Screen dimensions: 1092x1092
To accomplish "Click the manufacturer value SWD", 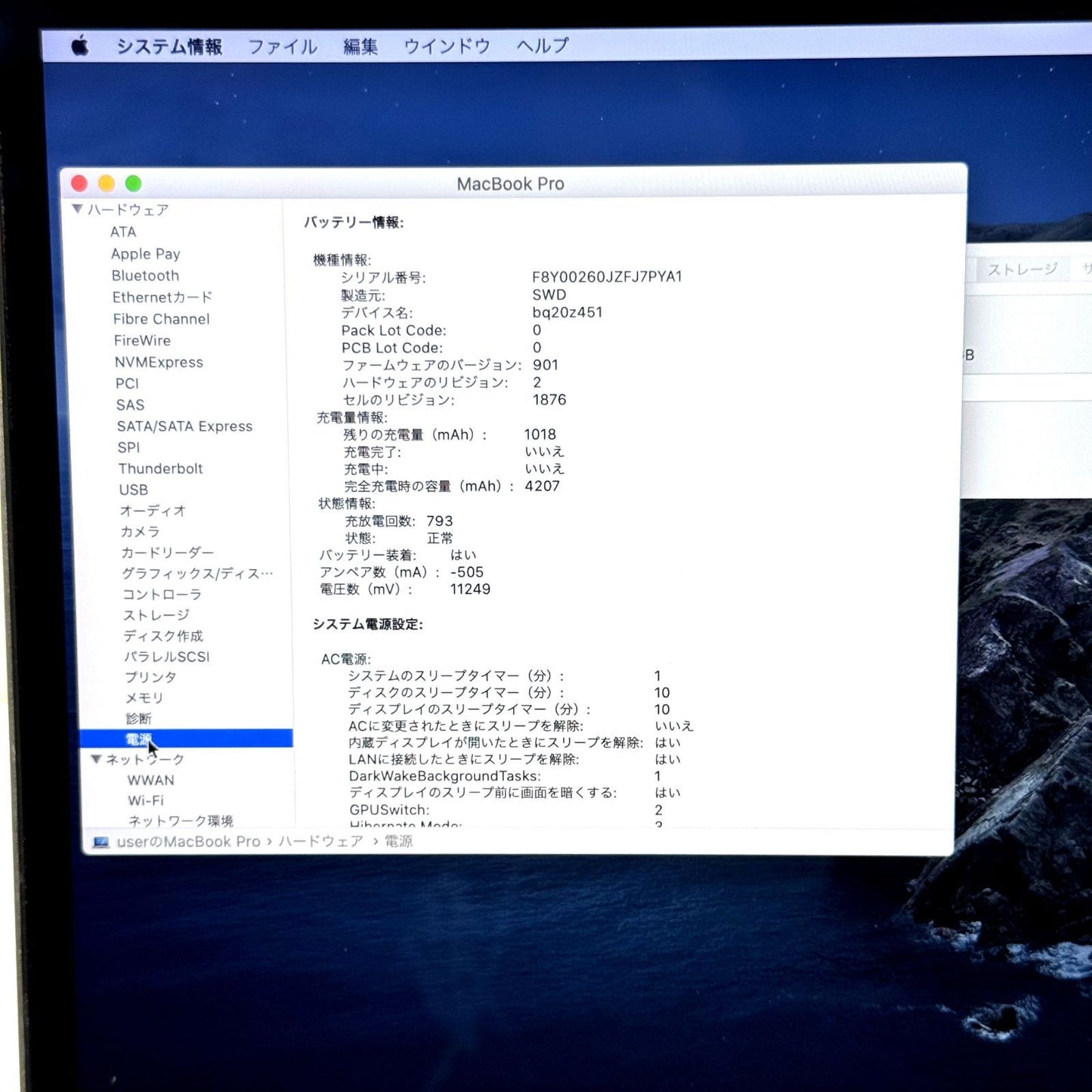I will (x=549, y=295).
